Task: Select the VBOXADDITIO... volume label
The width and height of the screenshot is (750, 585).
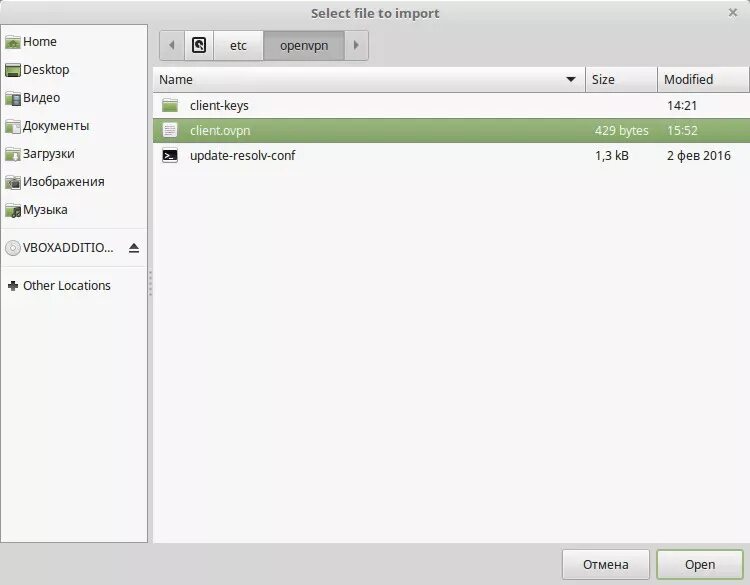Action: click(68, 248)
